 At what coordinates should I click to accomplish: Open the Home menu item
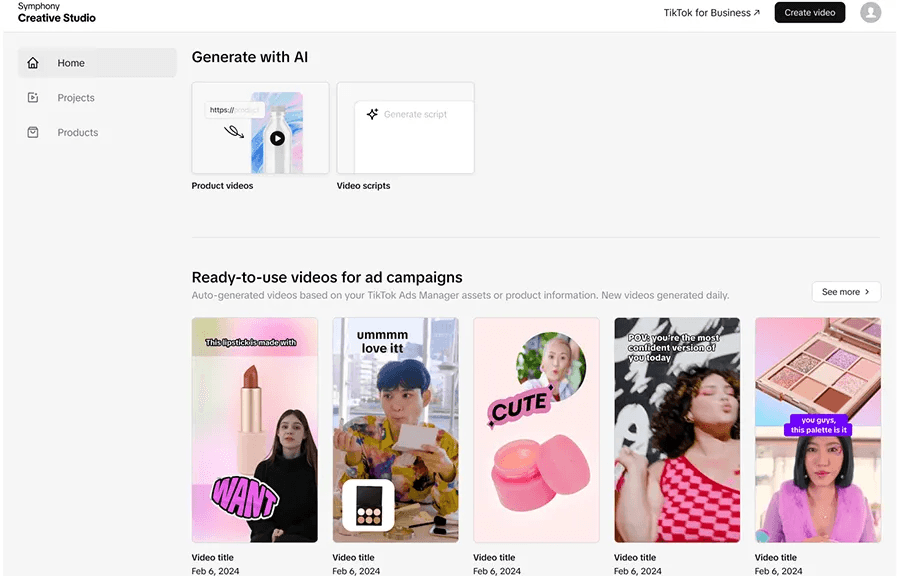tap(97, 63)
